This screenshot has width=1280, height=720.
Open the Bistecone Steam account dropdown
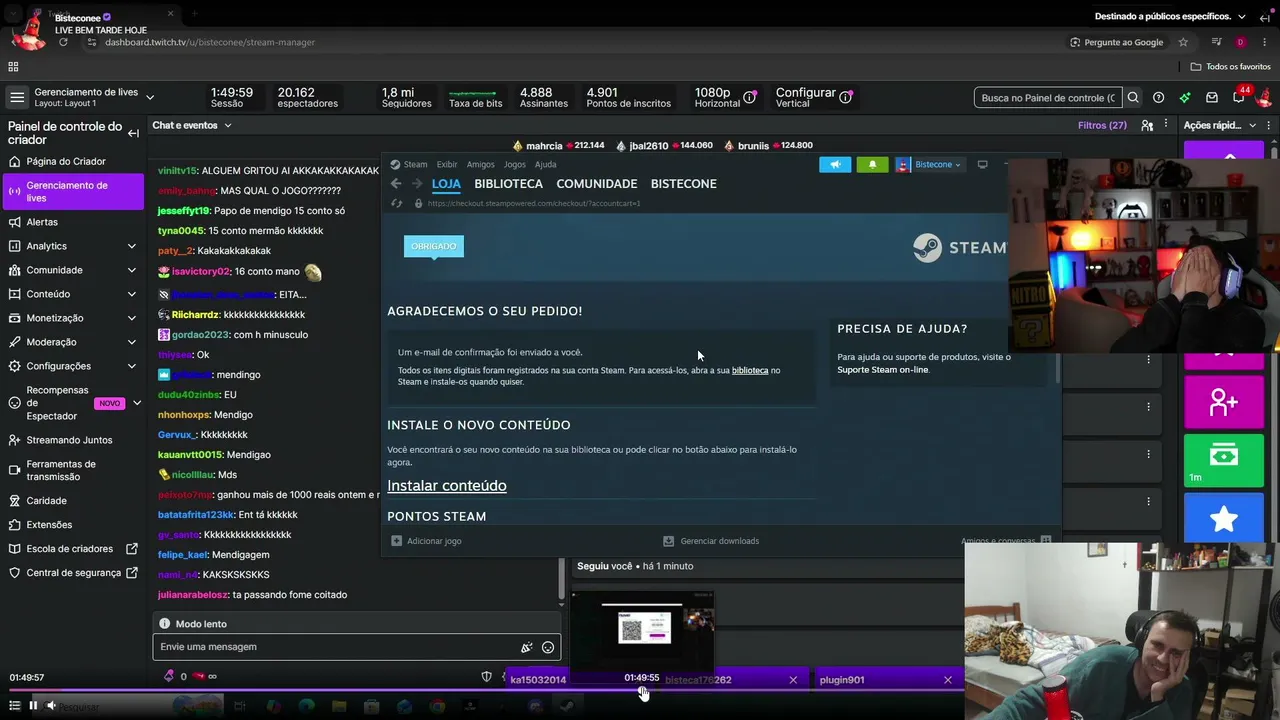coord(930,165)
